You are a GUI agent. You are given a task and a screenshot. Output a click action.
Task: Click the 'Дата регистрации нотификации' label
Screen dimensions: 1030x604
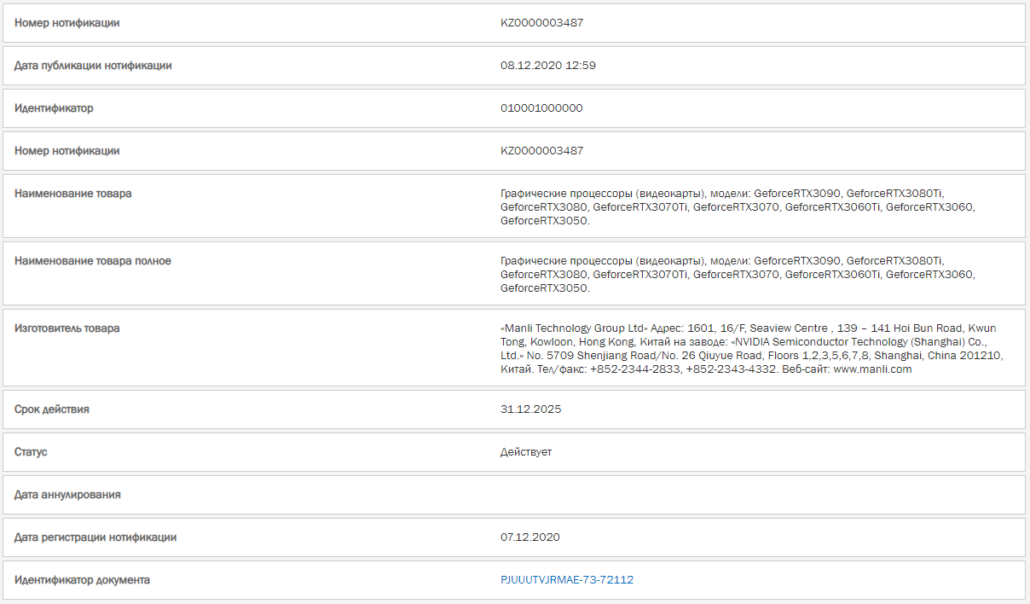(95, 537)
